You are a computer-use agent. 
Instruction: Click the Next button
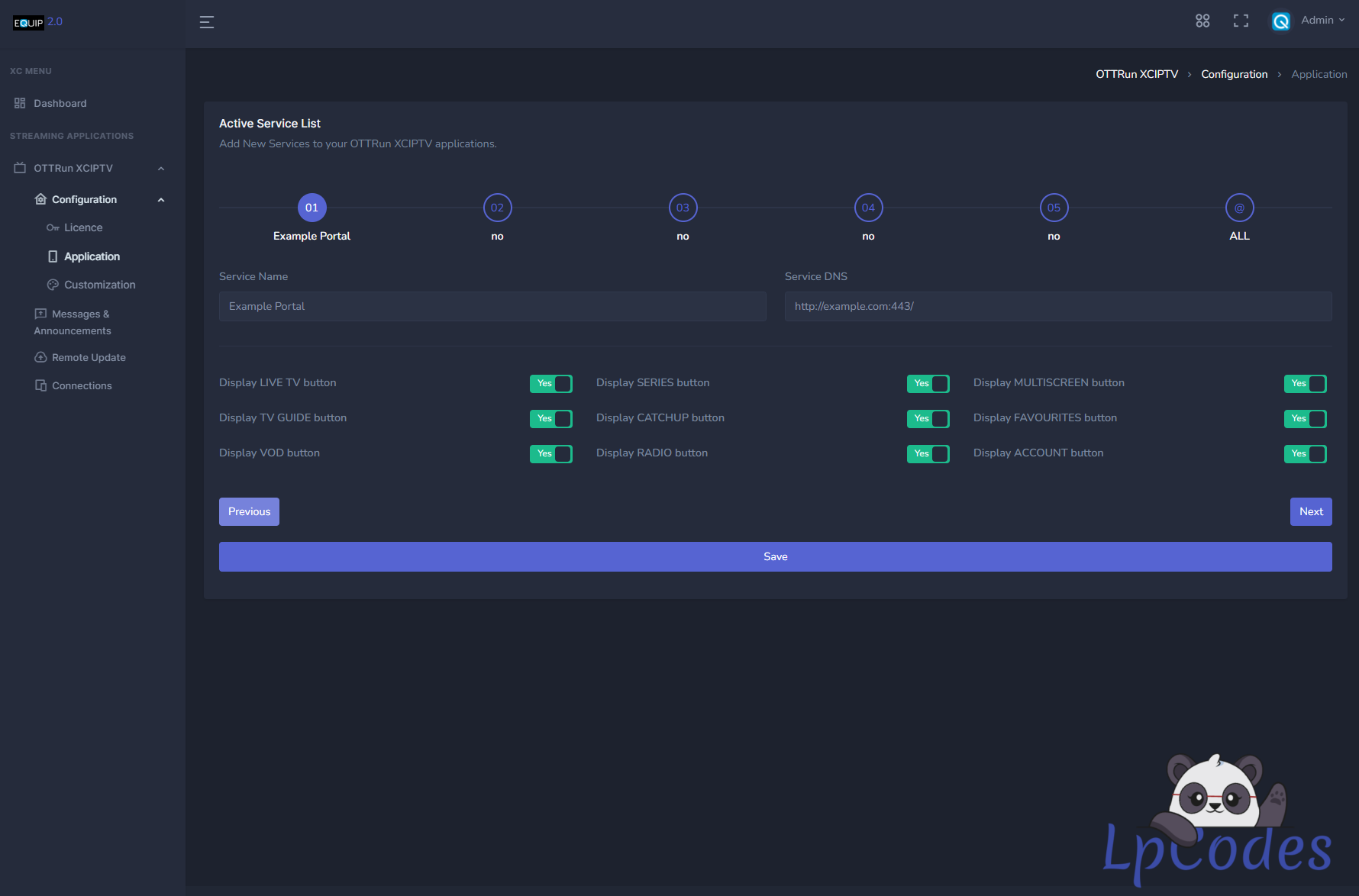tap(1310, 512)
